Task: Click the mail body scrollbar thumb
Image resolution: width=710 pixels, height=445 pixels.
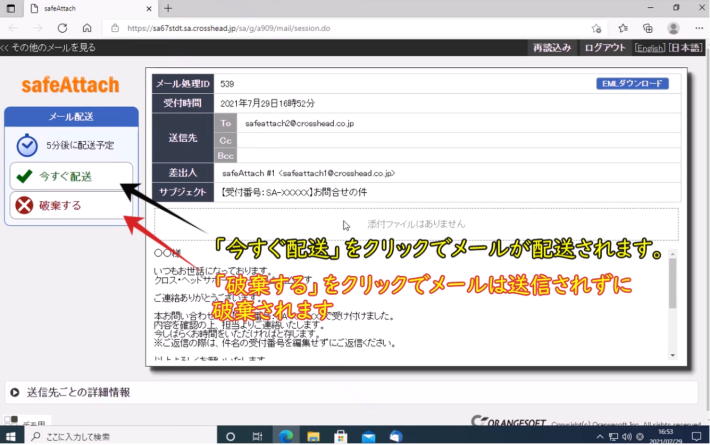Action: click(x=672, y=283)
